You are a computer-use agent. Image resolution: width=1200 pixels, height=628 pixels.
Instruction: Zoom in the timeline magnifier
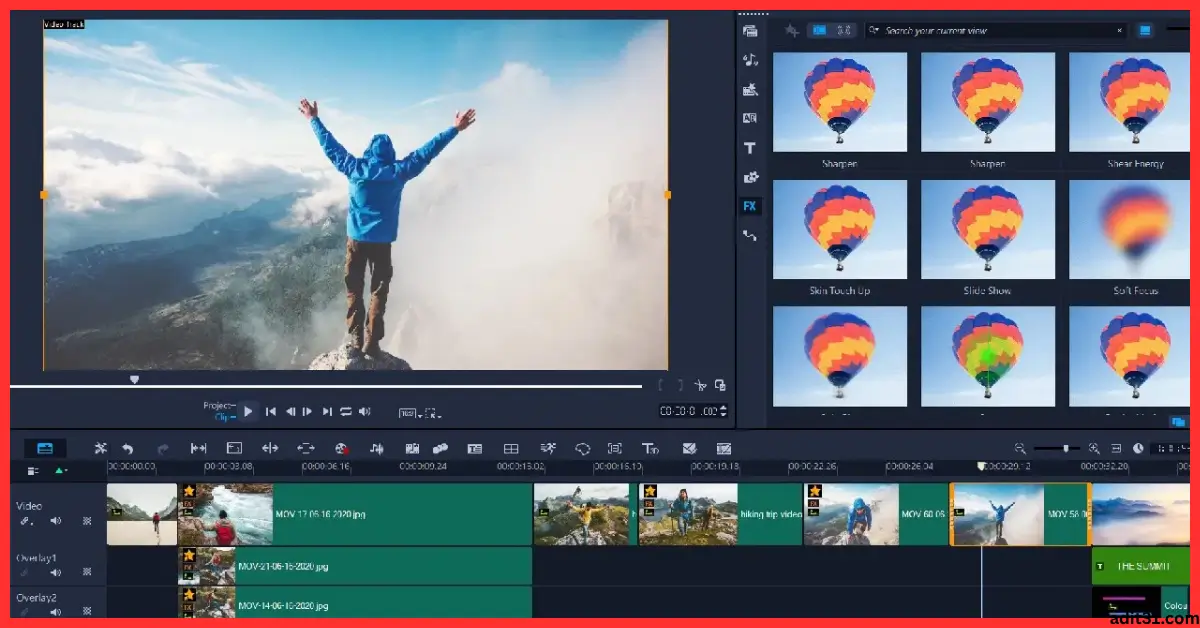click(1095, 448)
